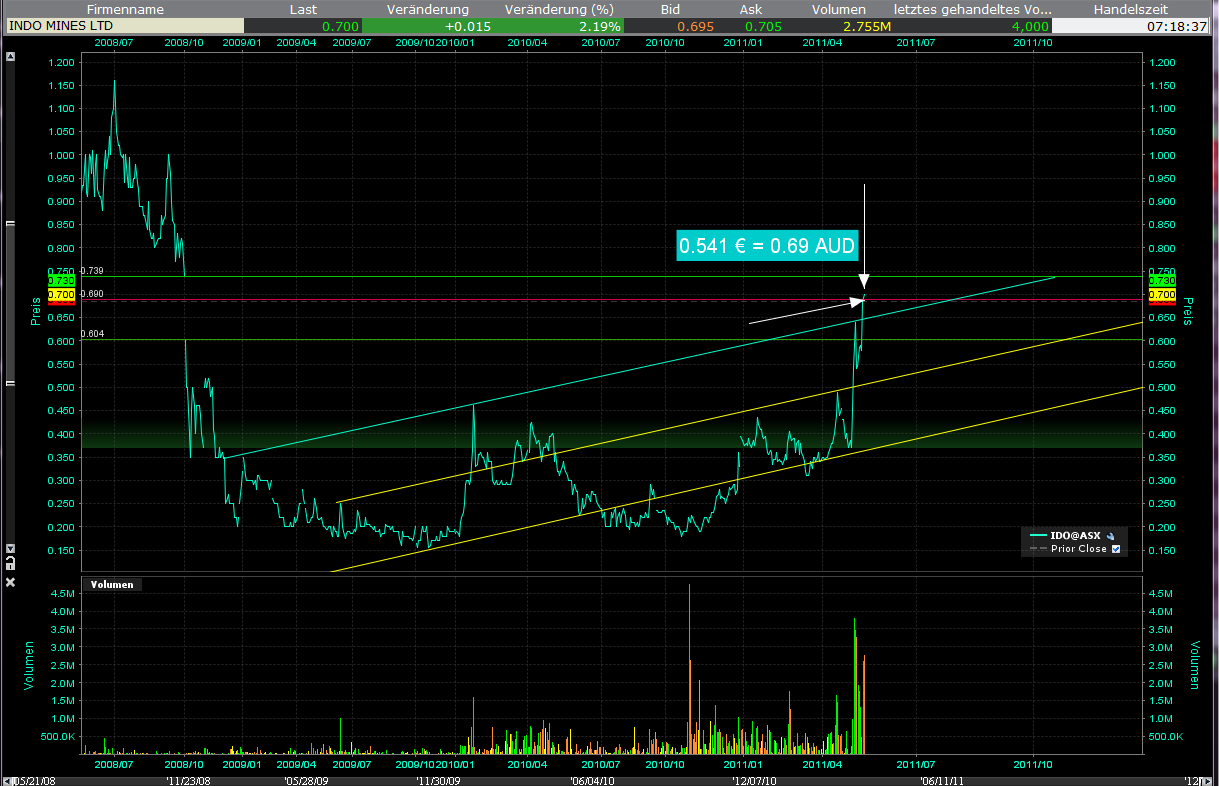Click the Firmenname column header
Image resolution: width=1219 pixels, height=786 pixels.
pyautogui.click(x=125, y=9)
